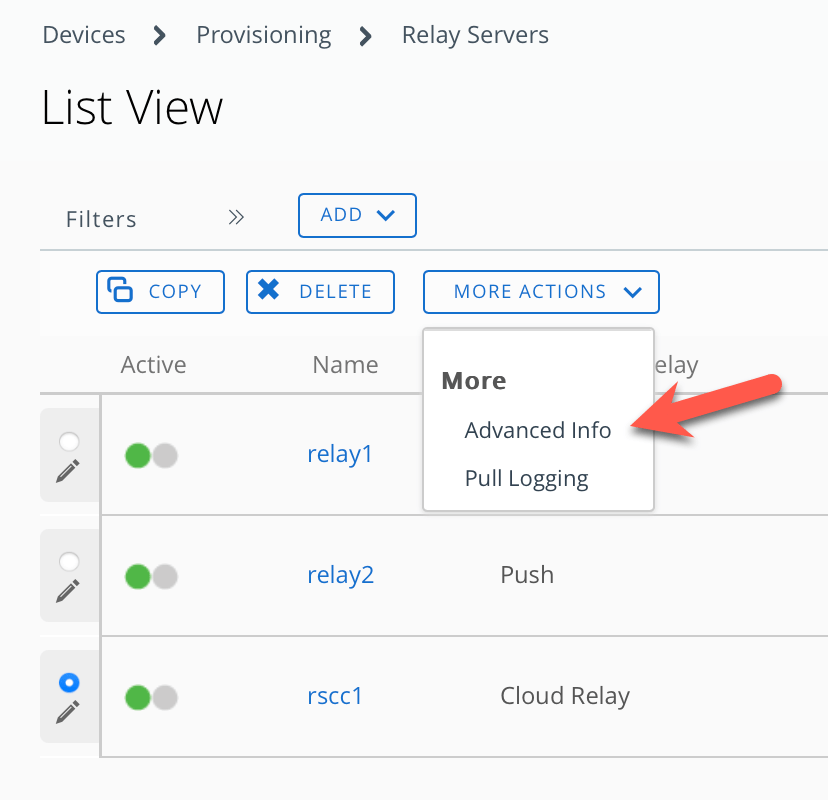Click the green active status indicator for relay1
This screenshot has width=828, height=800.
point(138,456)
